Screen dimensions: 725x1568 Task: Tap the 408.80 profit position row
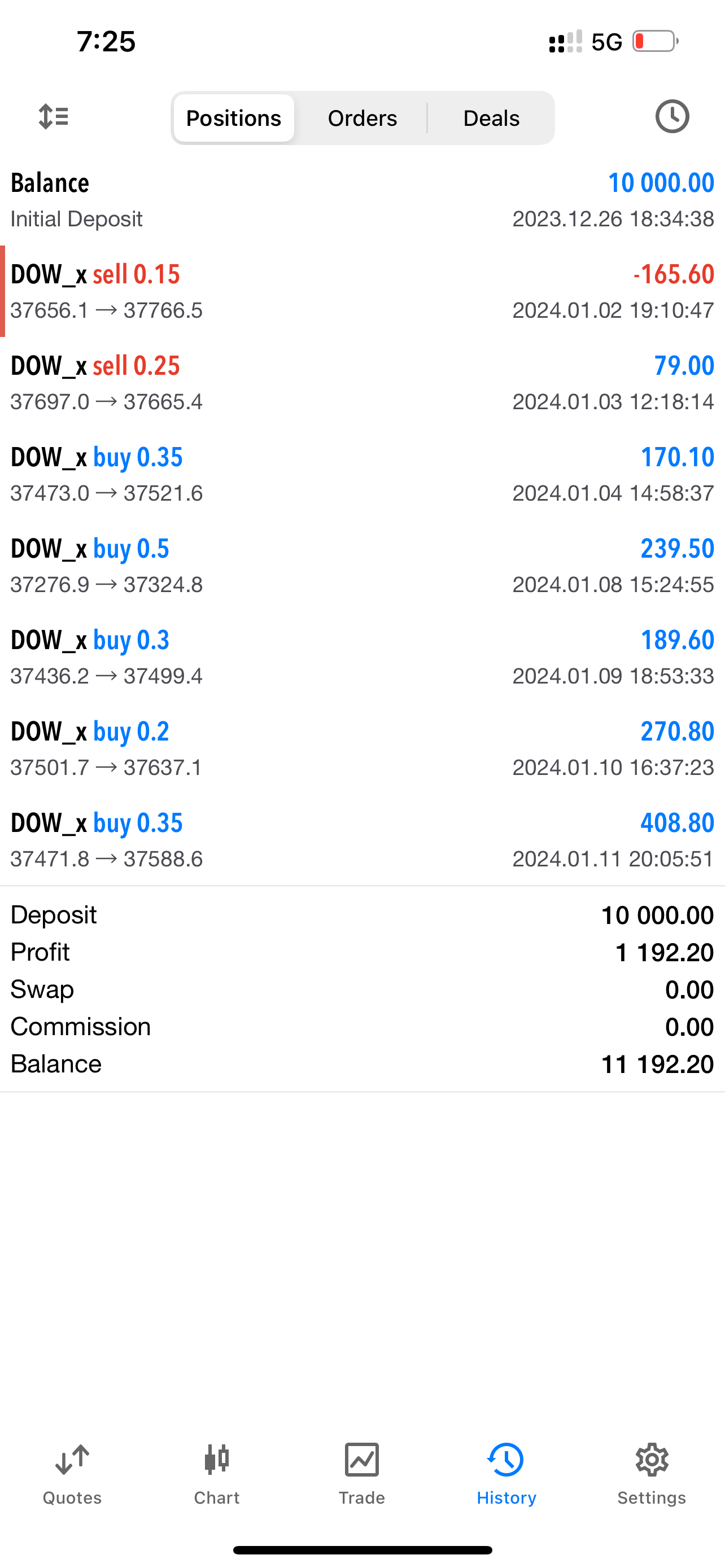tap(362, 840)
